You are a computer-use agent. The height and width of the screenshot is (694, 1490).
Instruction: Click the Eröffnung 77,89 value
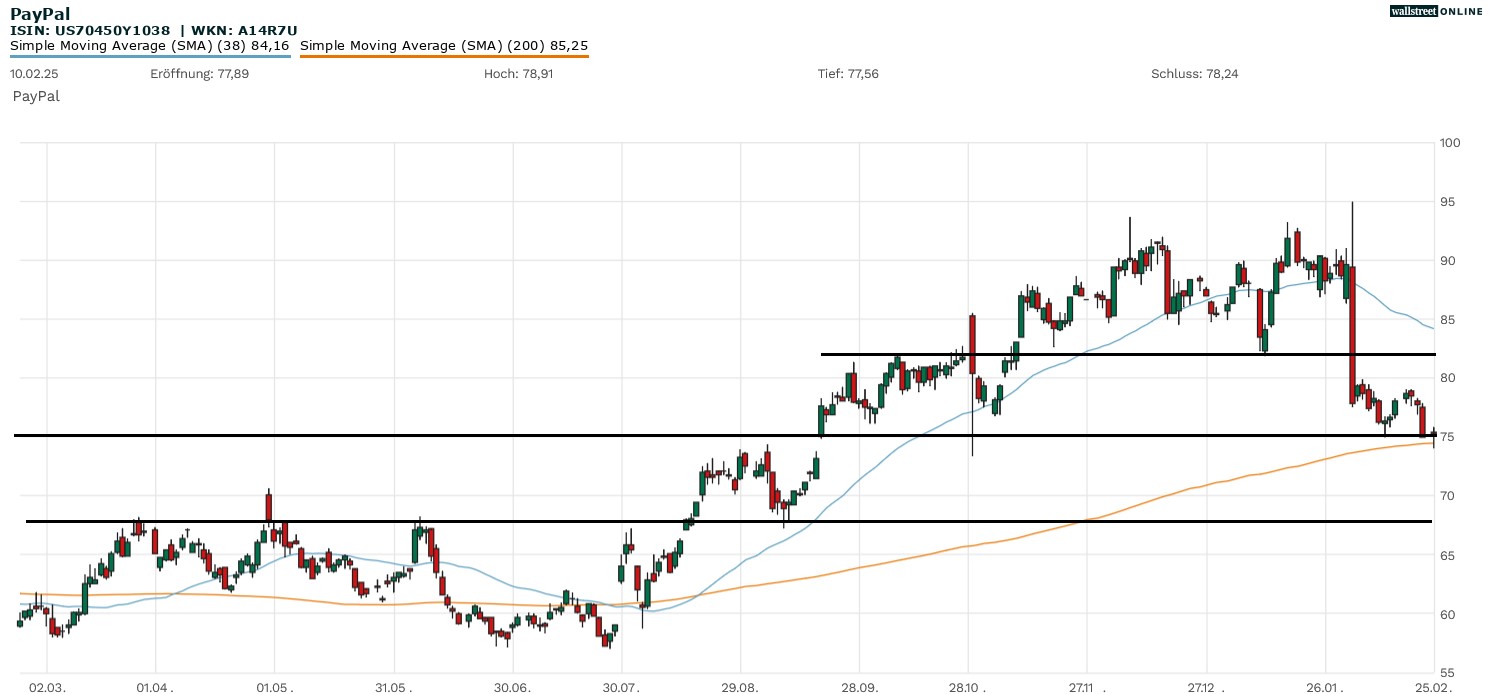186,74
